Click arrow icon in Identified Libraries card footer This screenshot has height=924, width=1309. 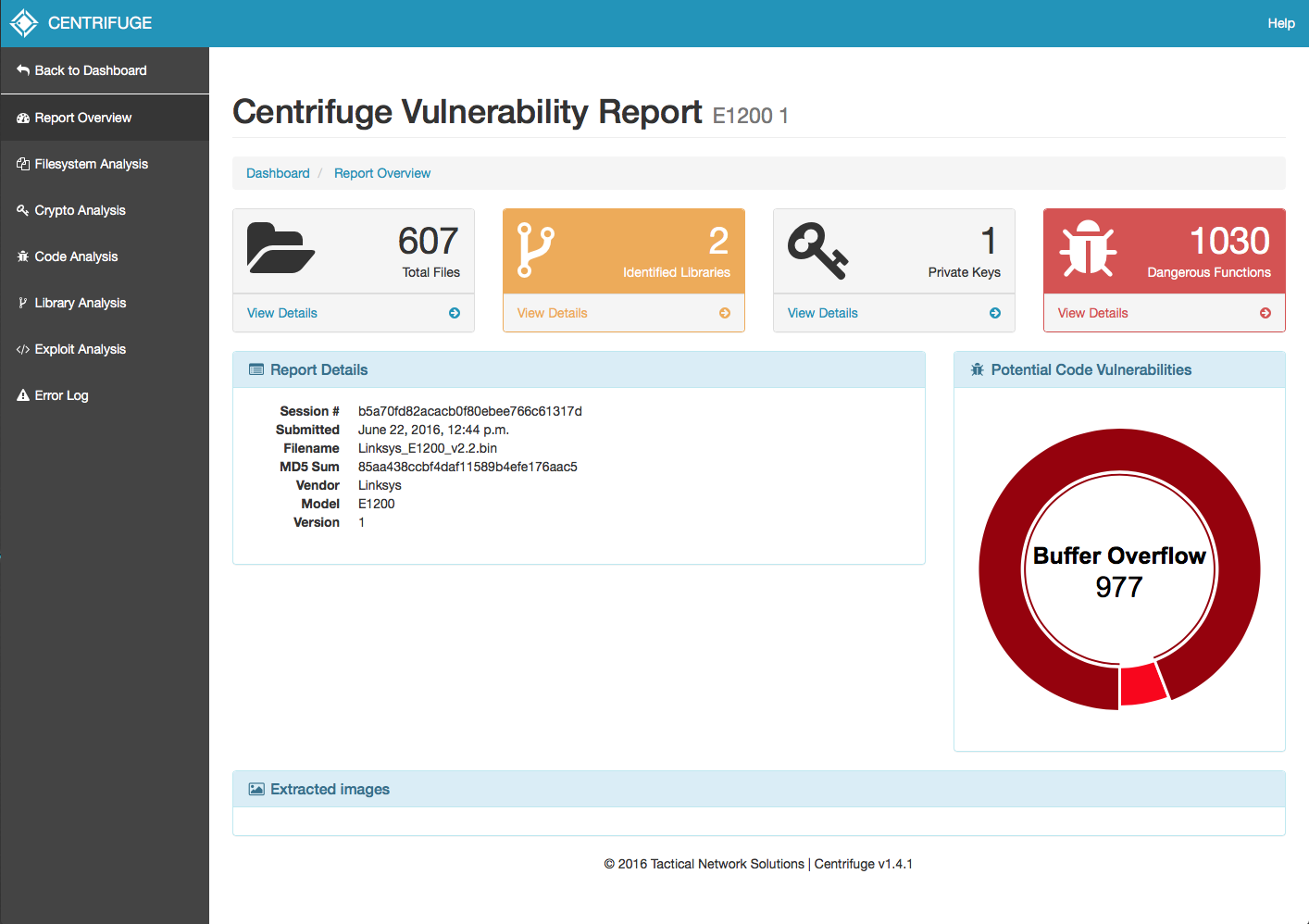click(x=725, y=313)
